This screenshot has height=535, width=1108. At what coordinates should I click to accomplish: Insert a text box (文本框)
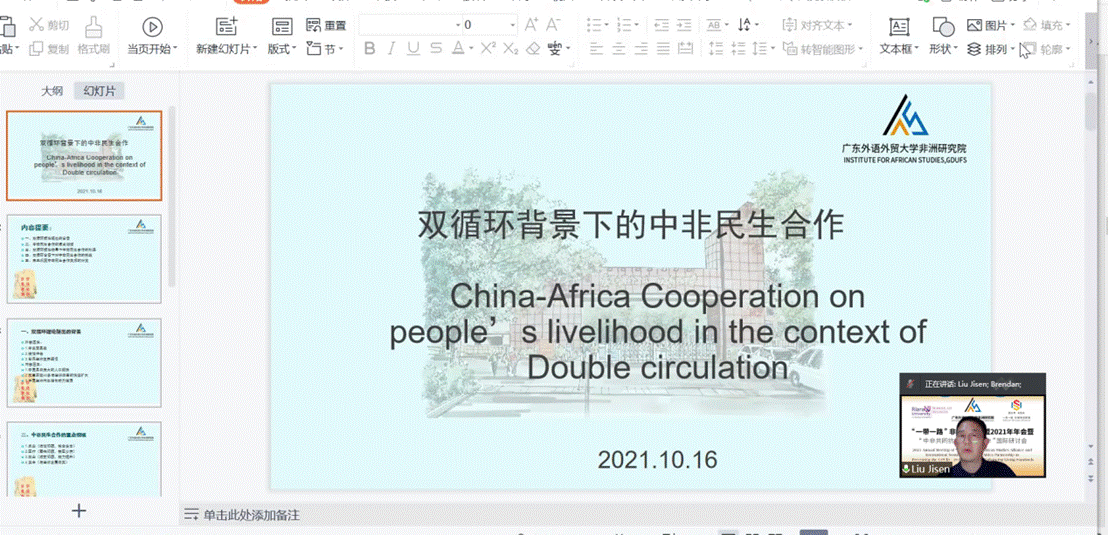coord(899,27)
